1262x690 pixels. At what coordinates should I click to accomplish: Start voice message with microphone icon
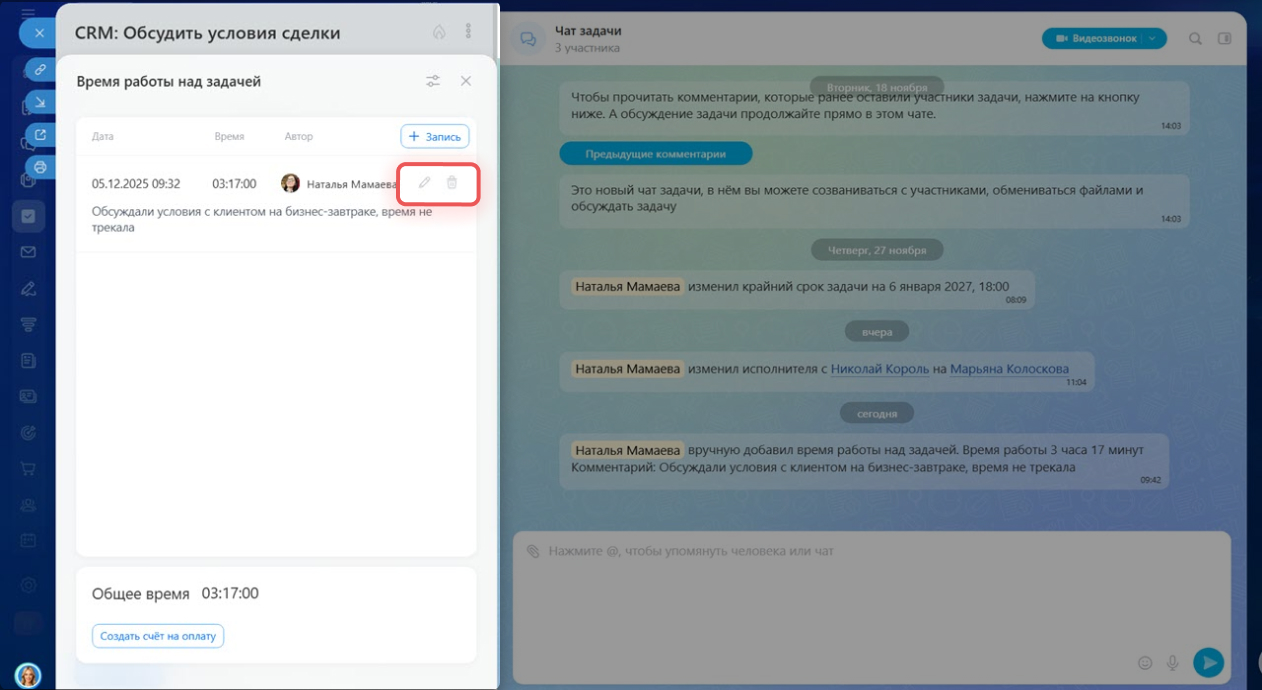[x=1173, y=662]
